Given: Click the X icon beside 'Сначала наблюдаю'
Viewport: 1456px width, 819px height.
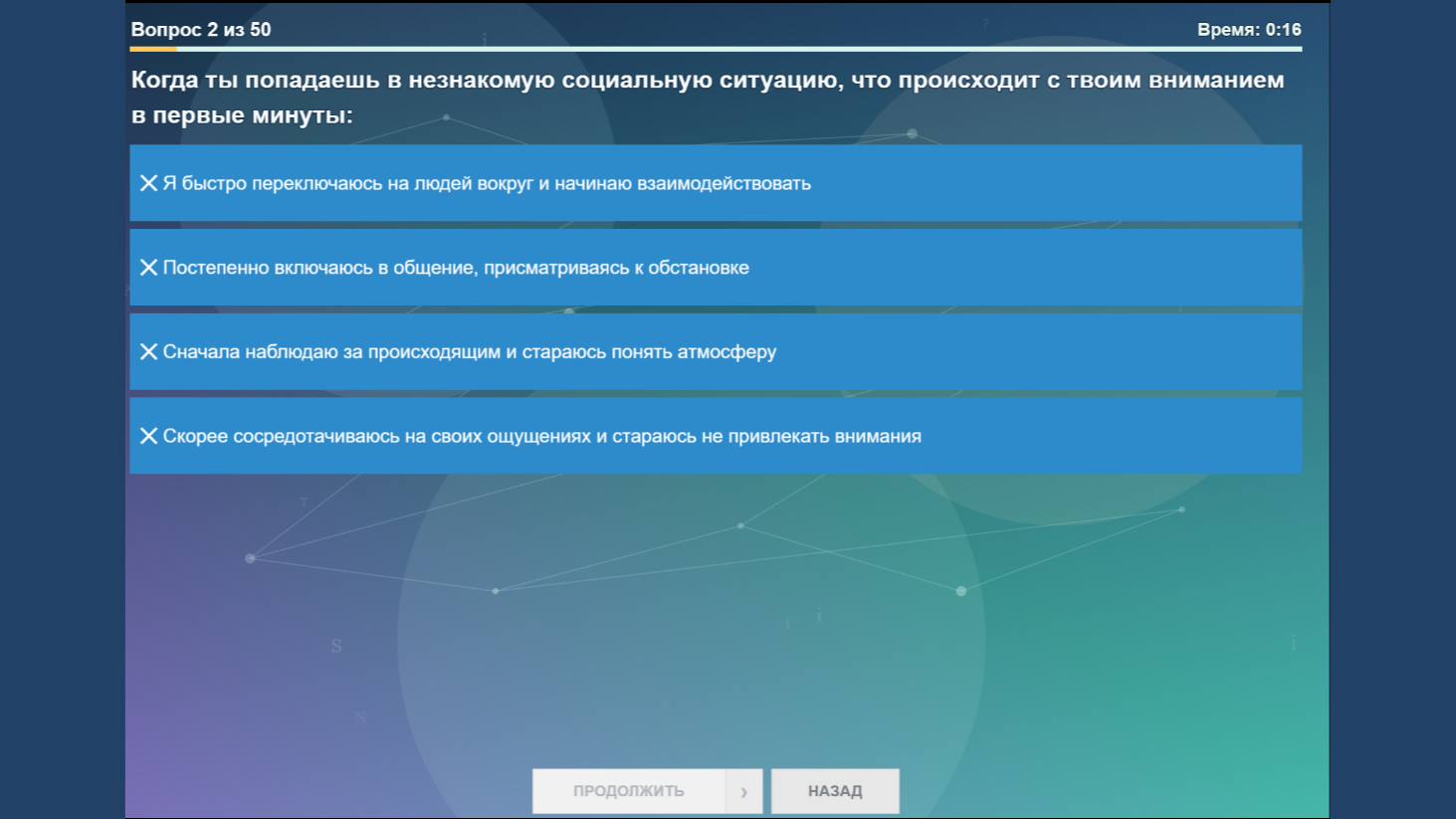Looking at the screenshot, I should [x=148, y=351].
